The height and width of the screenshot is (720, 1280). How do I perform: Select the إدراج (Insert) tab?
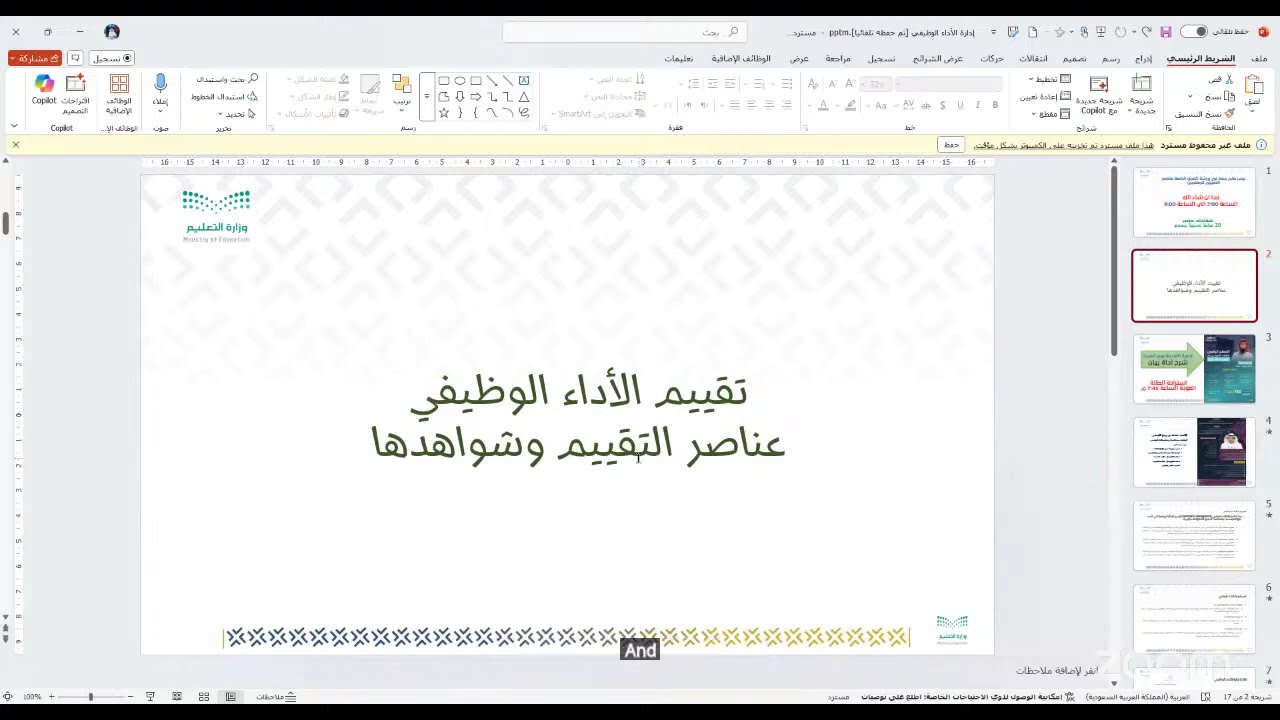tap(1144, 58)
